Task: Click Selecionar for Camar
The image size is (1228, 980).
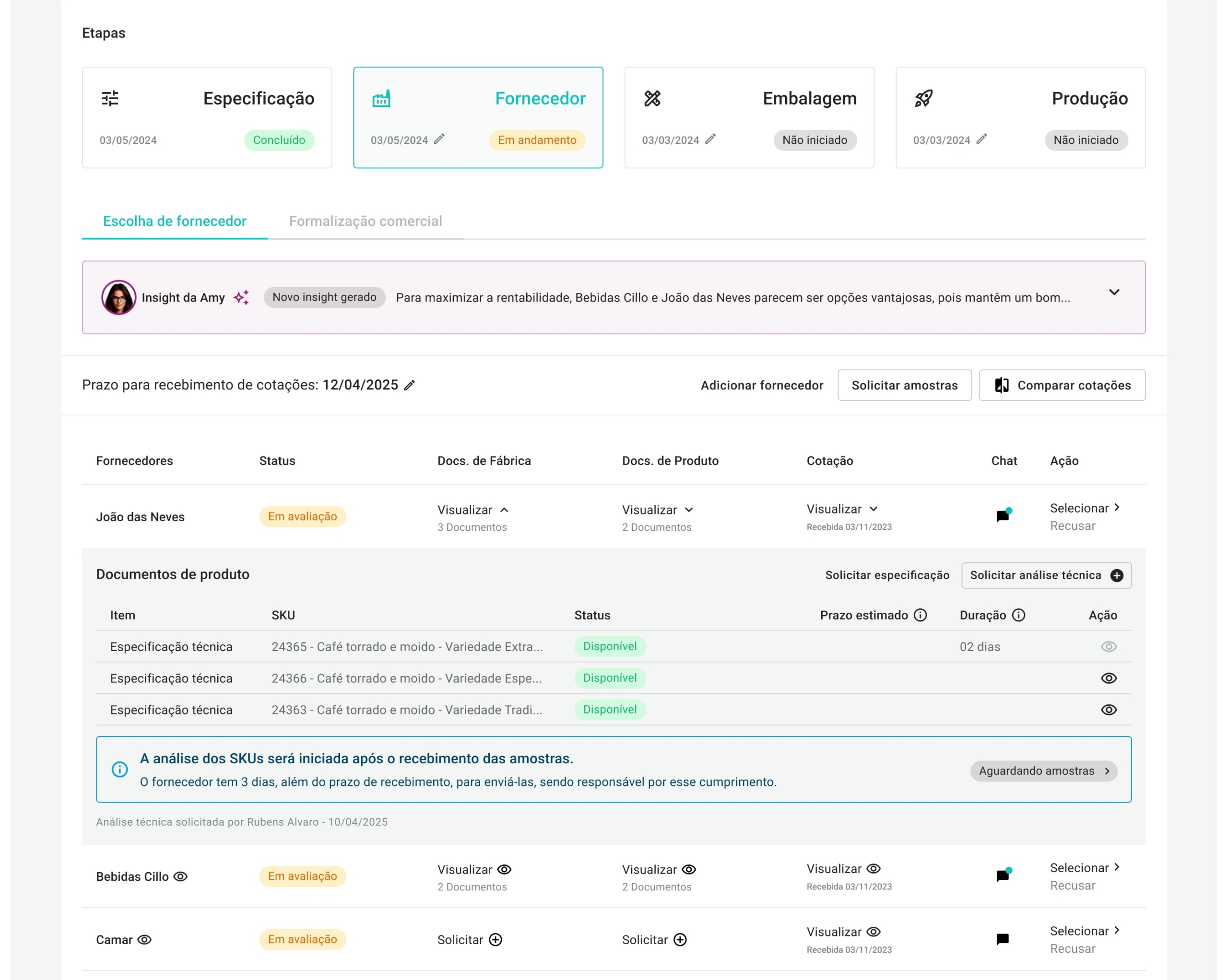Action: point(1085,931)
